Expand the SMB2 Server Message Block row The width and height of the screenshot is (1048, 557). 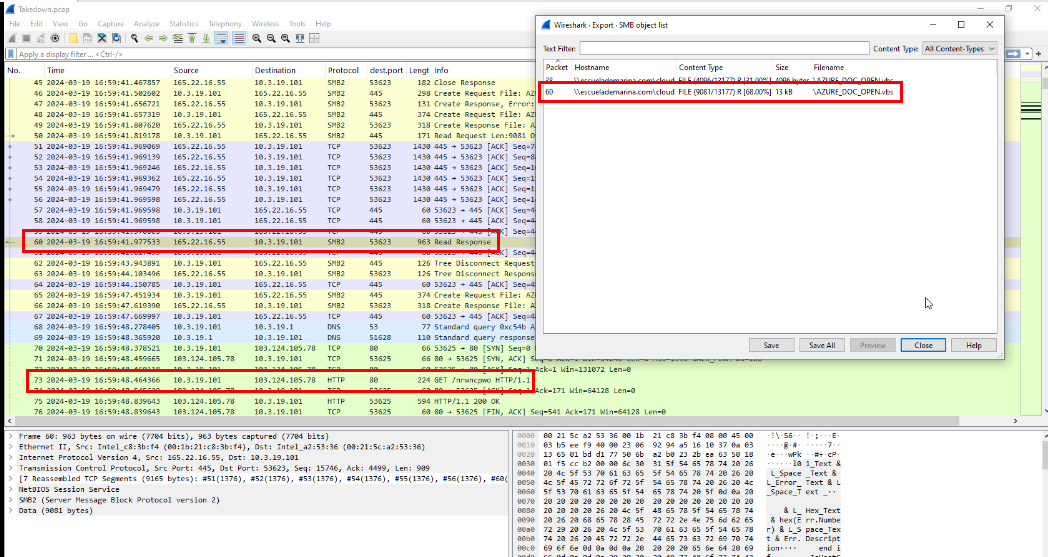pos(11,500)
